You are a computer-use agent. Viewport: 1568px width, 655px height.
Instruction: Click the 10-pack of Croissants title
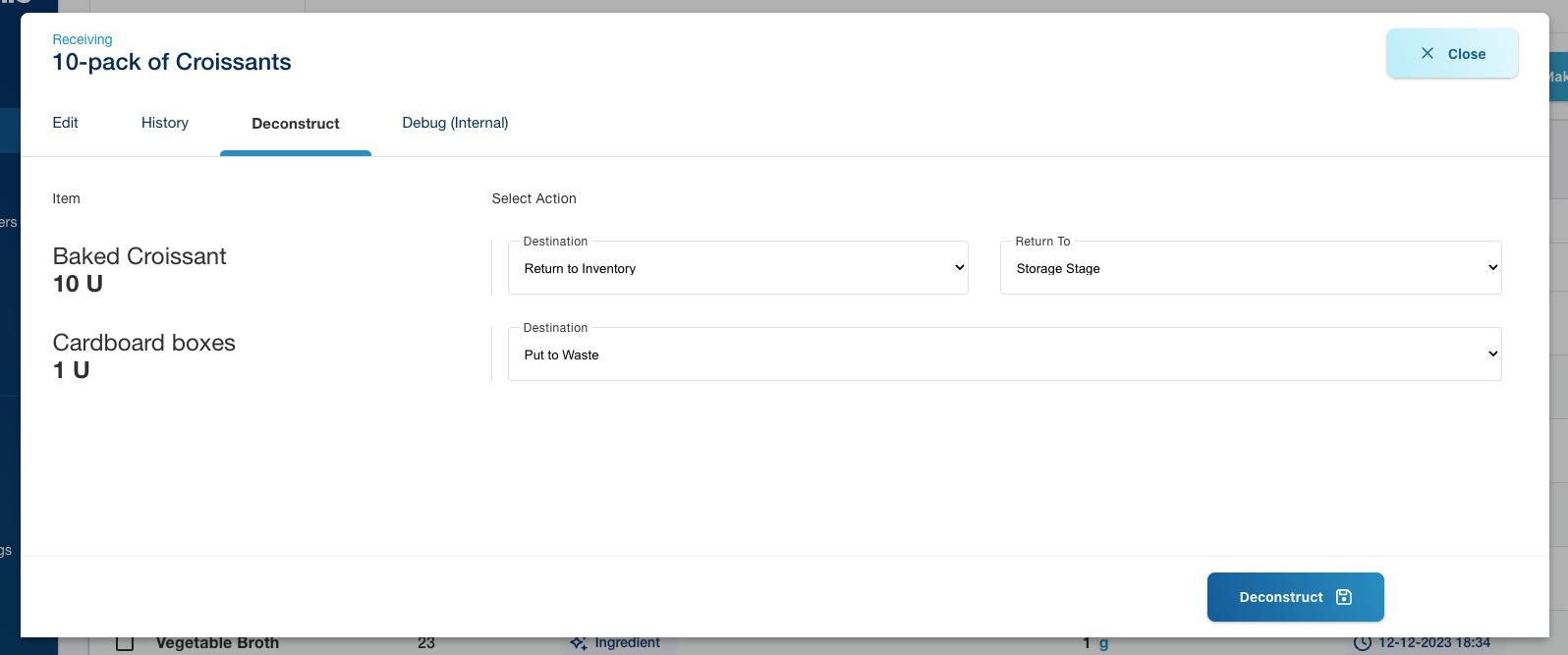(x=172, y=62)
